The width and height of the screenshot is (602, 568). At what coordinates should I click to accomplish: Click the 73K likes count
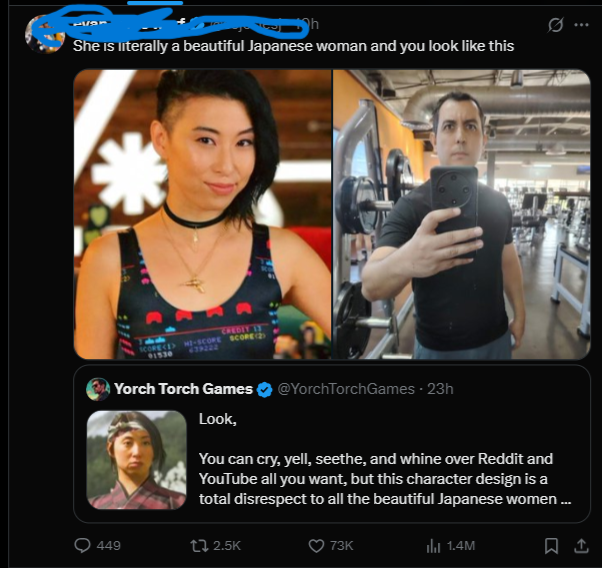pyautogui.click(x=341, y=546)
